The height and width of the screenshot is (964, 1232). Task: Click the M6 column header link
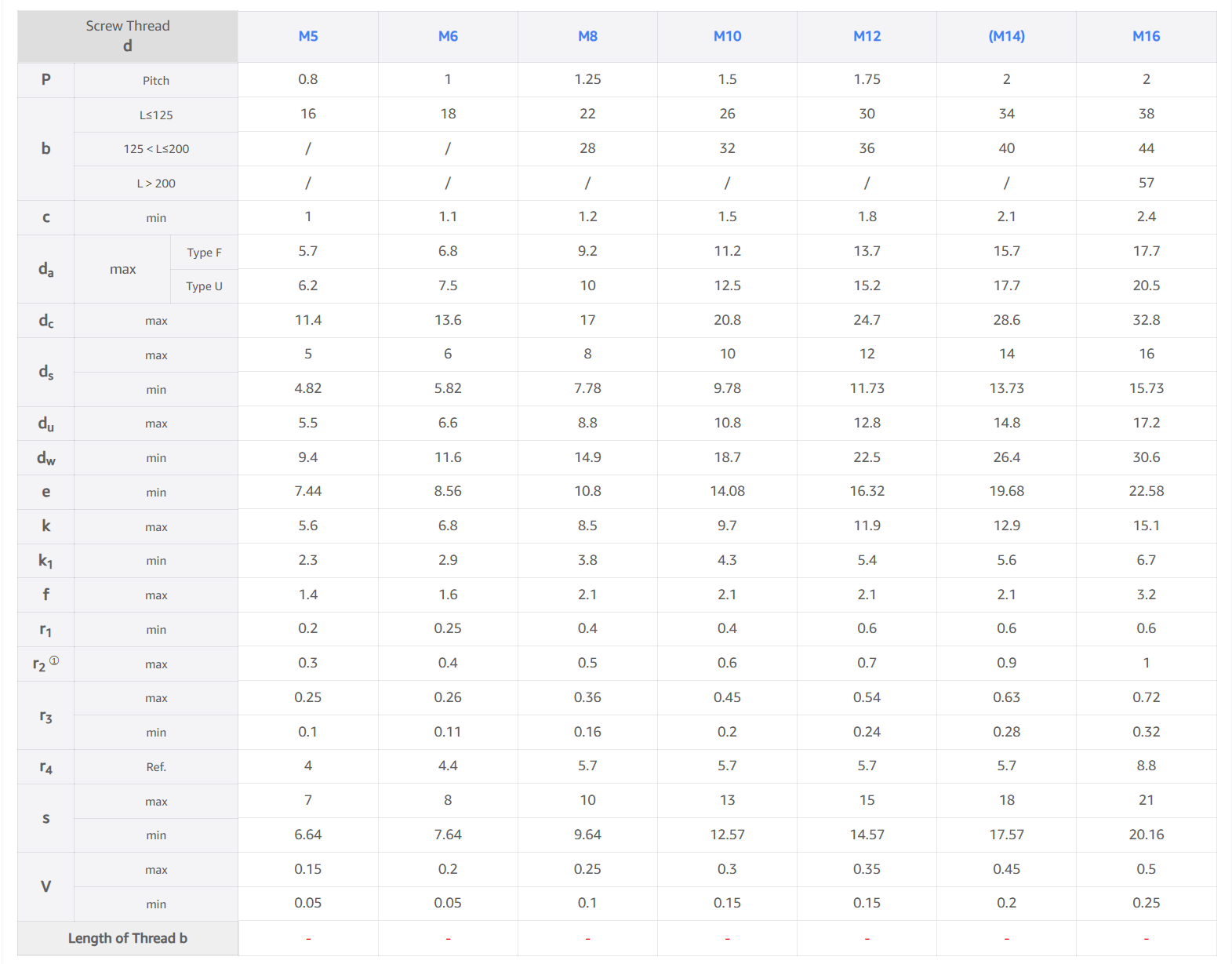pyautogui.click(x=448, y=36)
